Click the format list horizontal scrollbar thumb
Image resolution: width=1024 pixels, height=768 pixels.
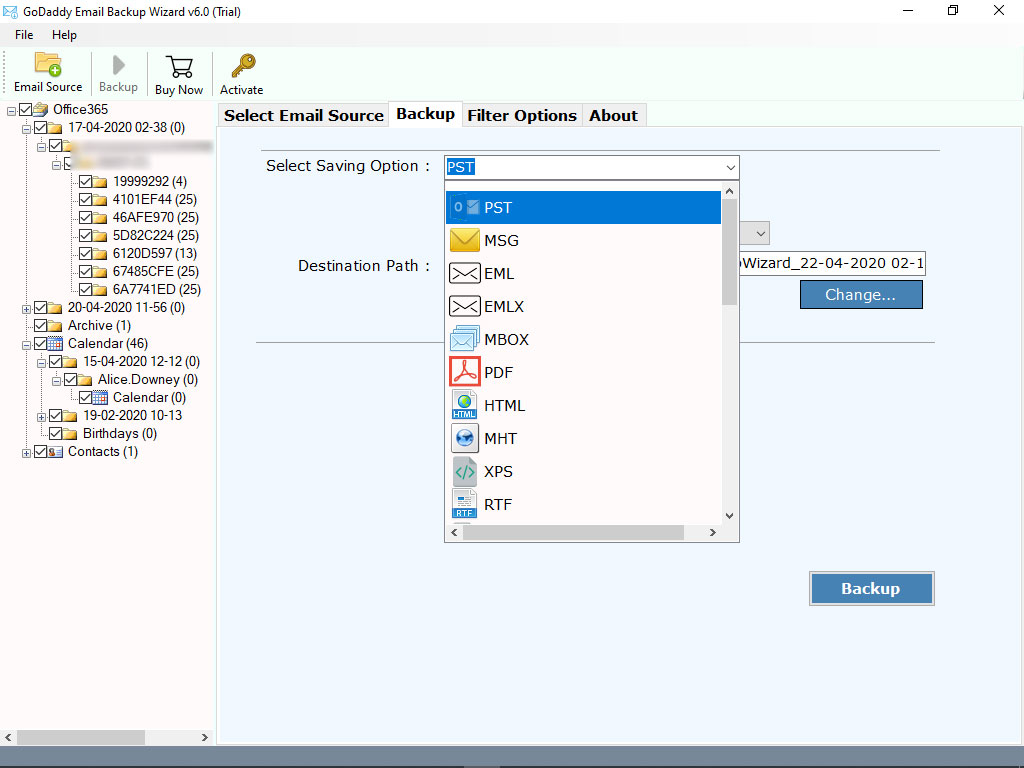click(x=573, y=533)
